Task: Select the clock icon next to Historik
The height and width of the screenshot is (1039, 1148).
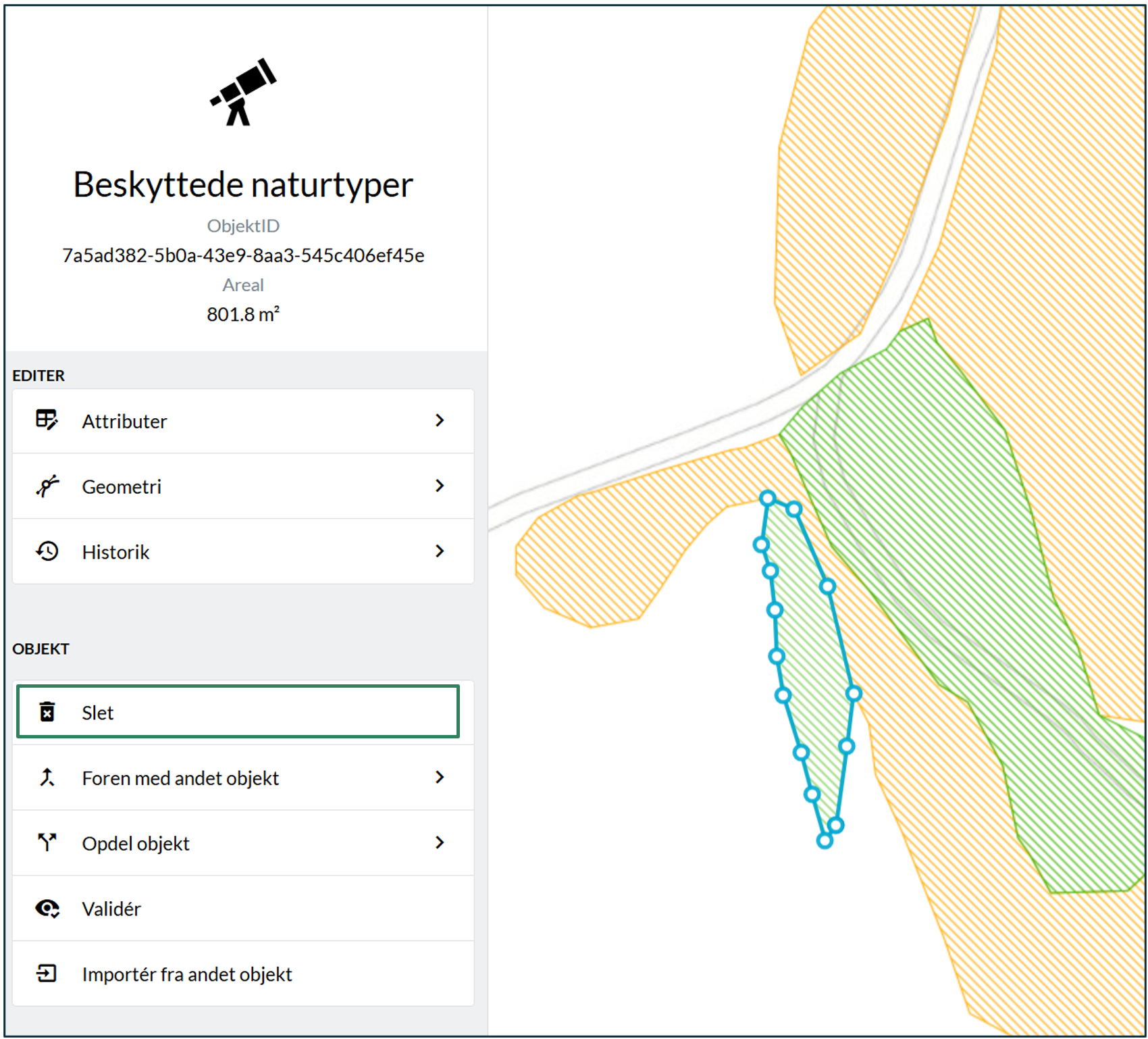Action: [47, 551]
